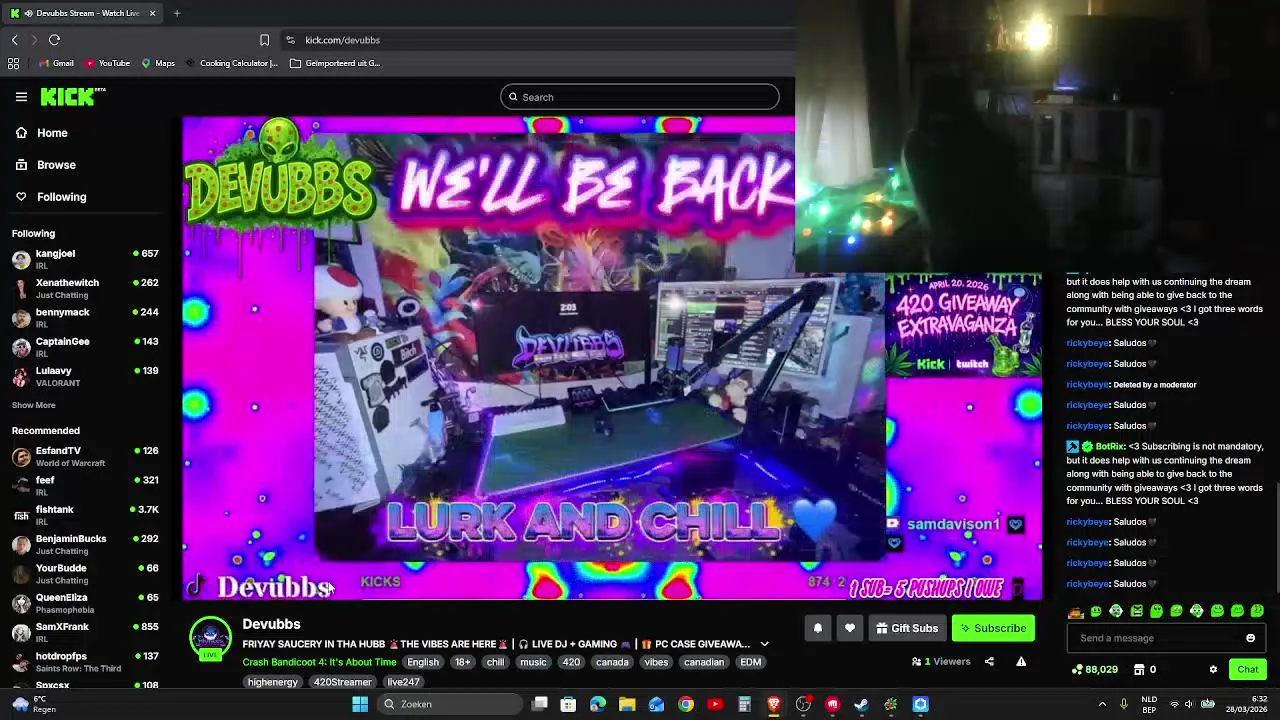Open BenjaminBucks recommended channel

point(85,544)
